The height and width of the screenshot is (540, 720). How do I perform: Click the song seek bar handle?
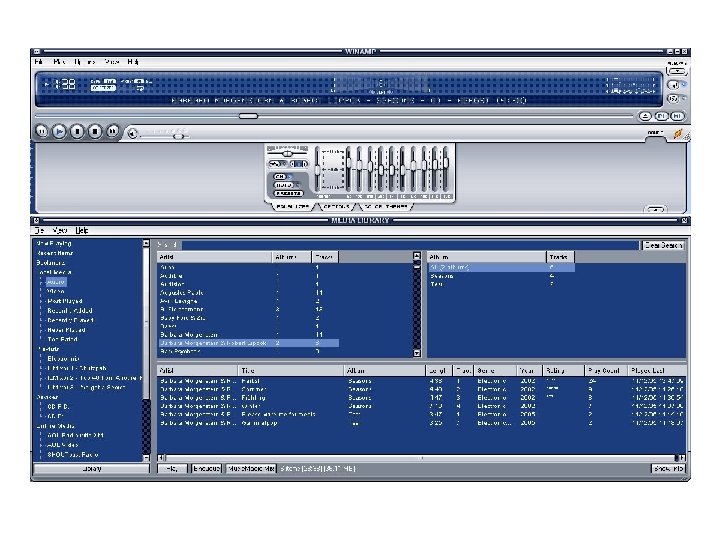(x=248, y=116)
